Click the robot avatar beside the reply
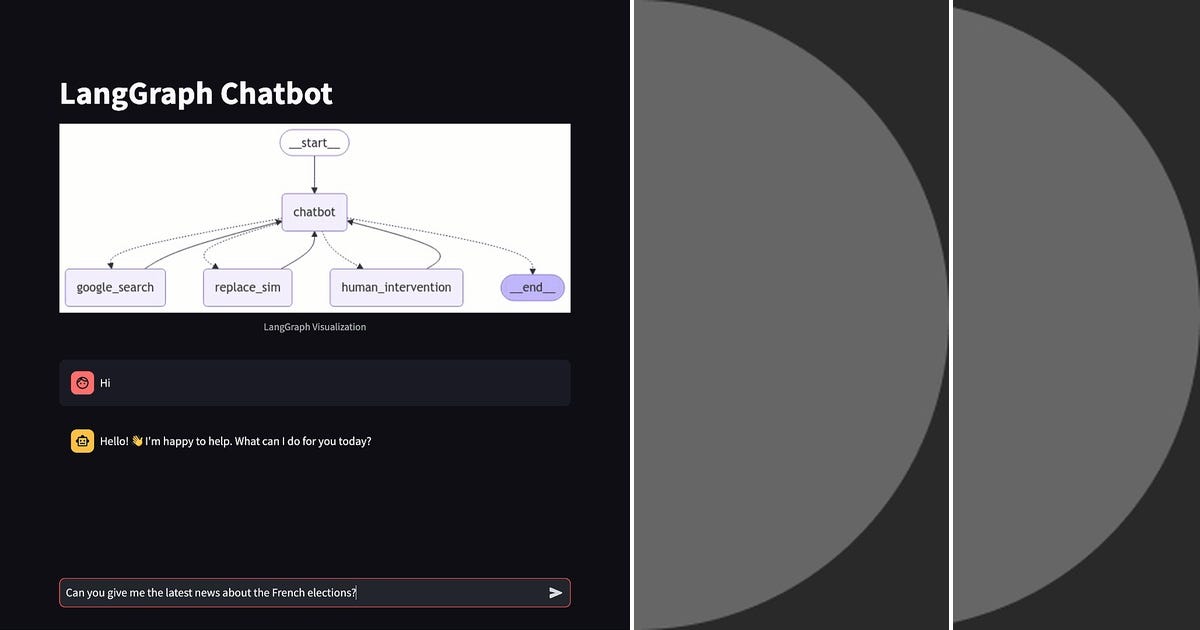Viewport: 1200px width, 630px height. pyautogui.click(x=82, y=441)
